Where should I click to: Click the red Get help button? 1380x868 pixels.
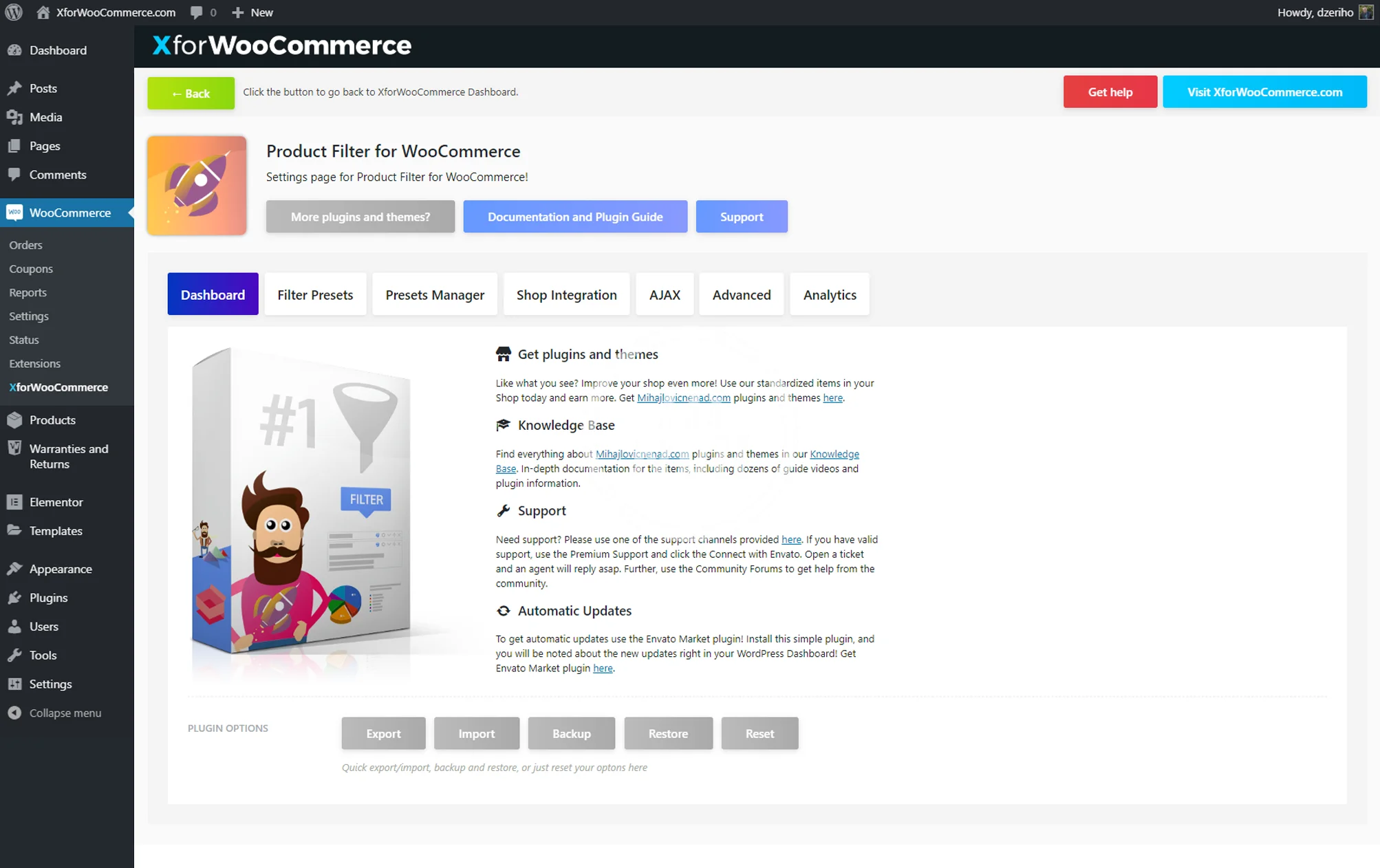pyautogui.click(x=1110, y=92)
